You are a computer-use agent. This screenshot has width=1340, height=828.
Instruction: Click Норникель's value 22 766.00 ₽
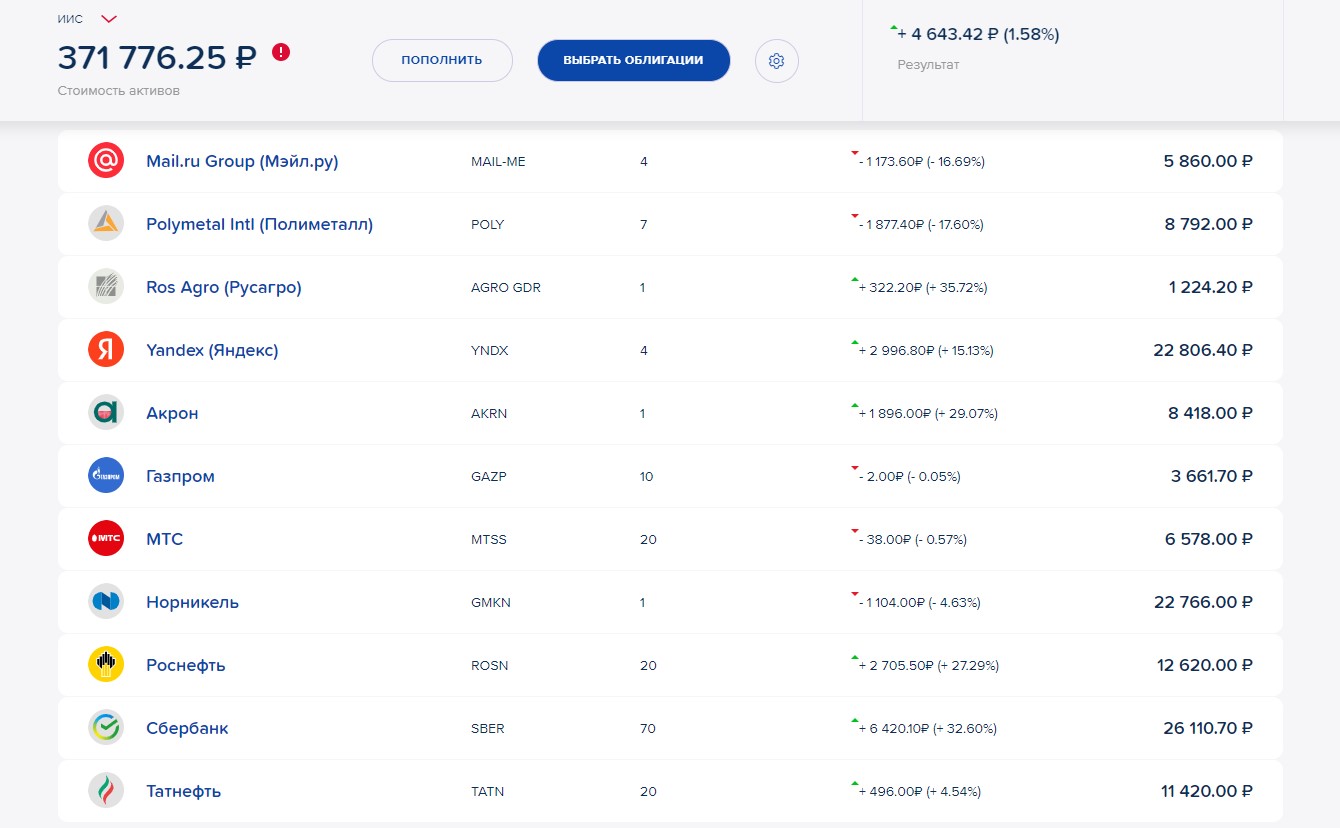tap(1203, 602)
